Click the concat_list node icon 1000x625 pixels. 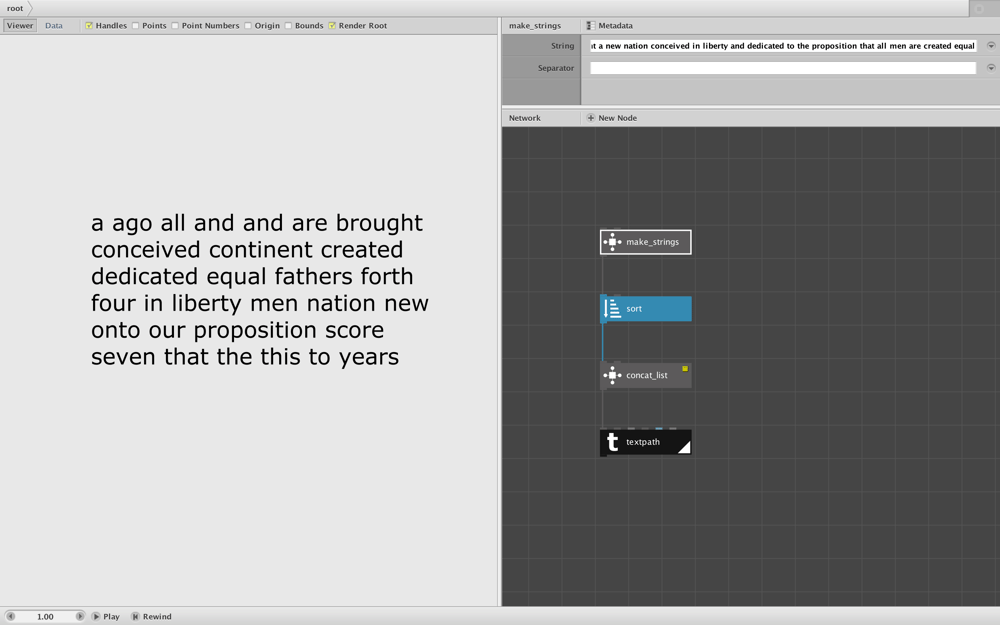(x=612, y=375)
